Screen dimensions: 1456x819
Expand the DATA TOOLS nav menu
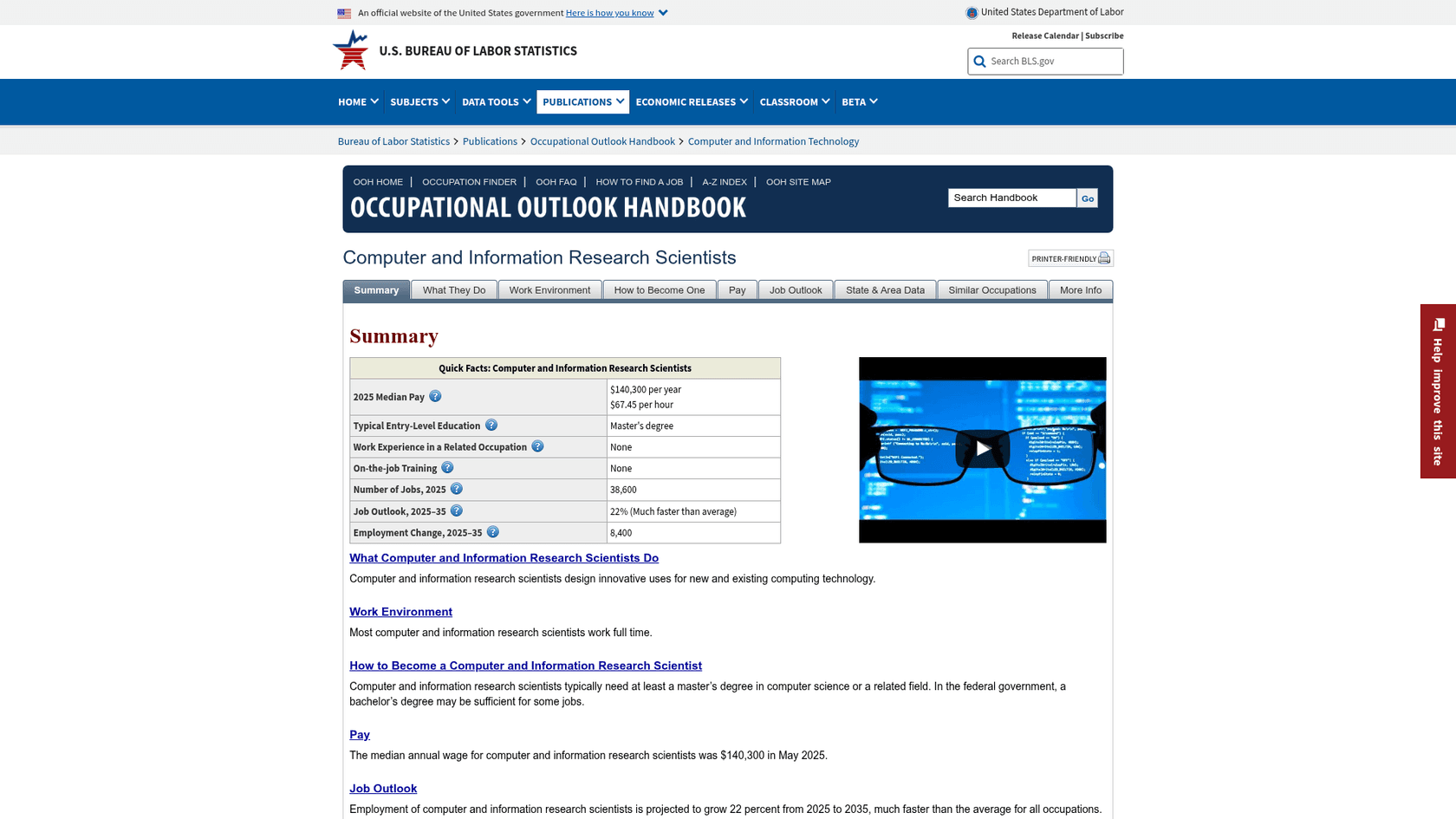[x=496, y=101]
